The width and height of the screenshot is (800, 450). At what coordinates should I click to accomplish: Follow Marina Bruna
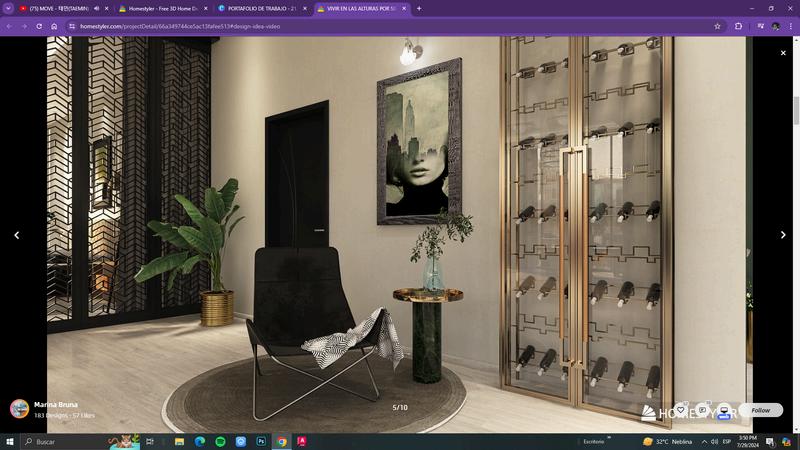click(x=760, y=410)
